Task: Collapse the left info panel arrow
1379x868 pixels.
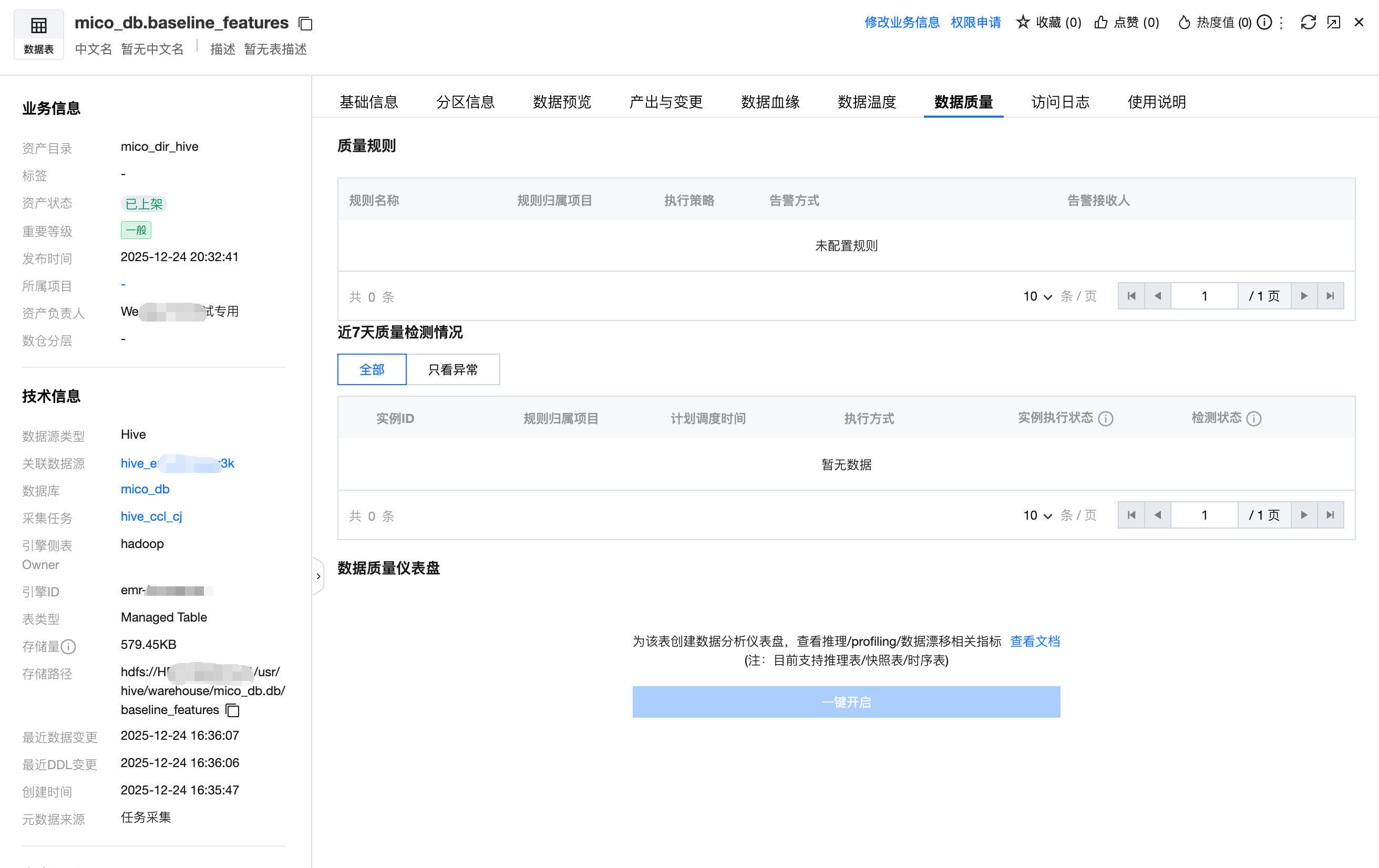Action: [318, 576]
